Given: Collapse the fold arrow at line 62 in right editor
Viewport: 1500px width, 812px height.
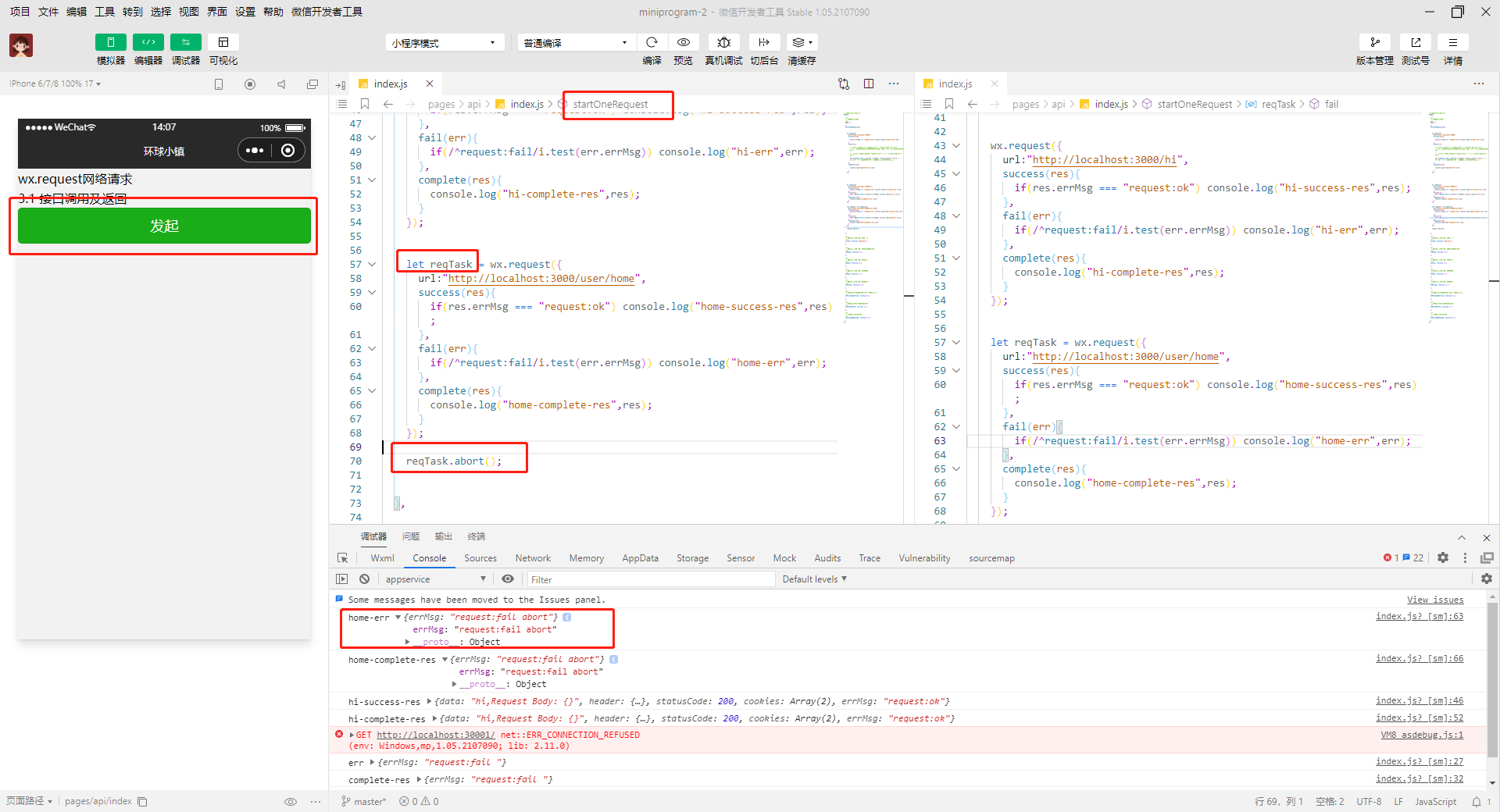Looking at the screenshot, I should [956, 427].
